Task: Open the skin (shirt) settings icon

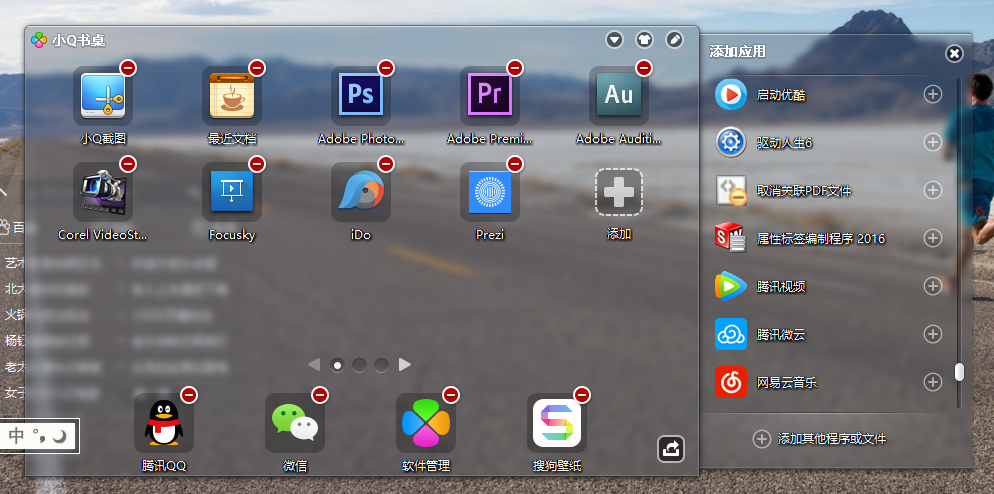Action: tap(644, 40)
